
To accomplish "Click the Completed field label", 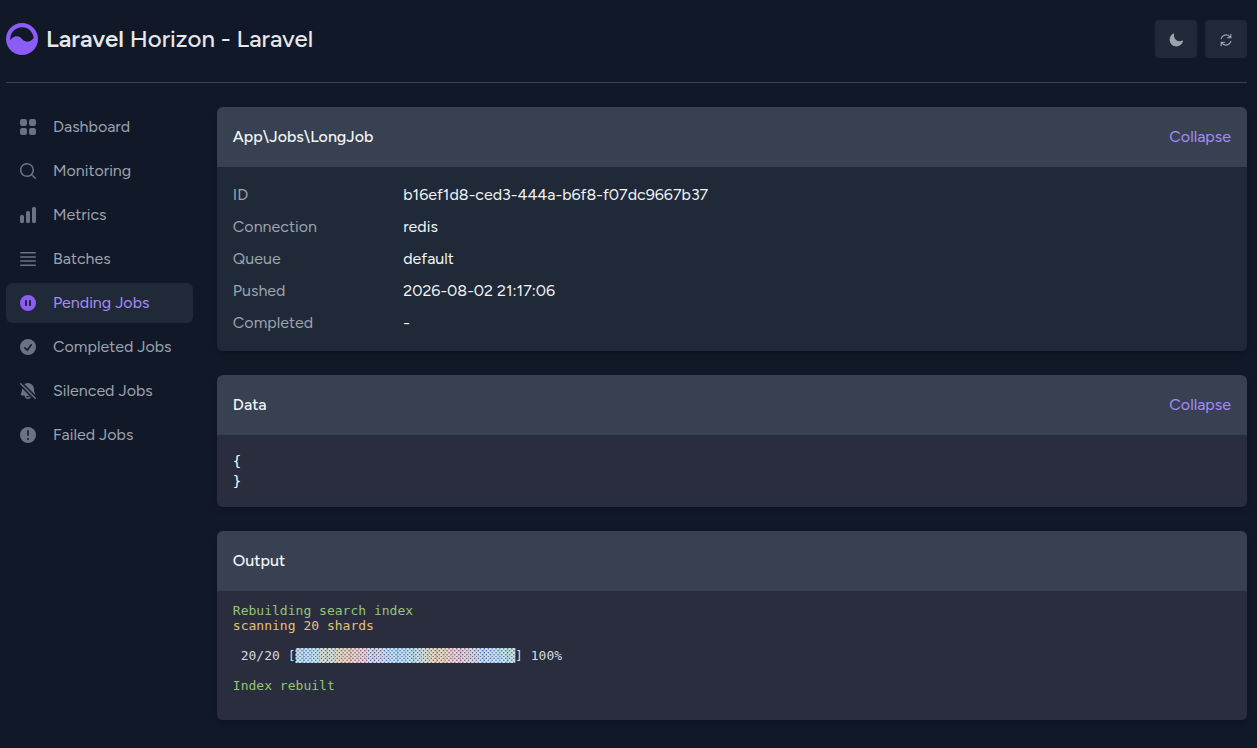I will 273,323.
